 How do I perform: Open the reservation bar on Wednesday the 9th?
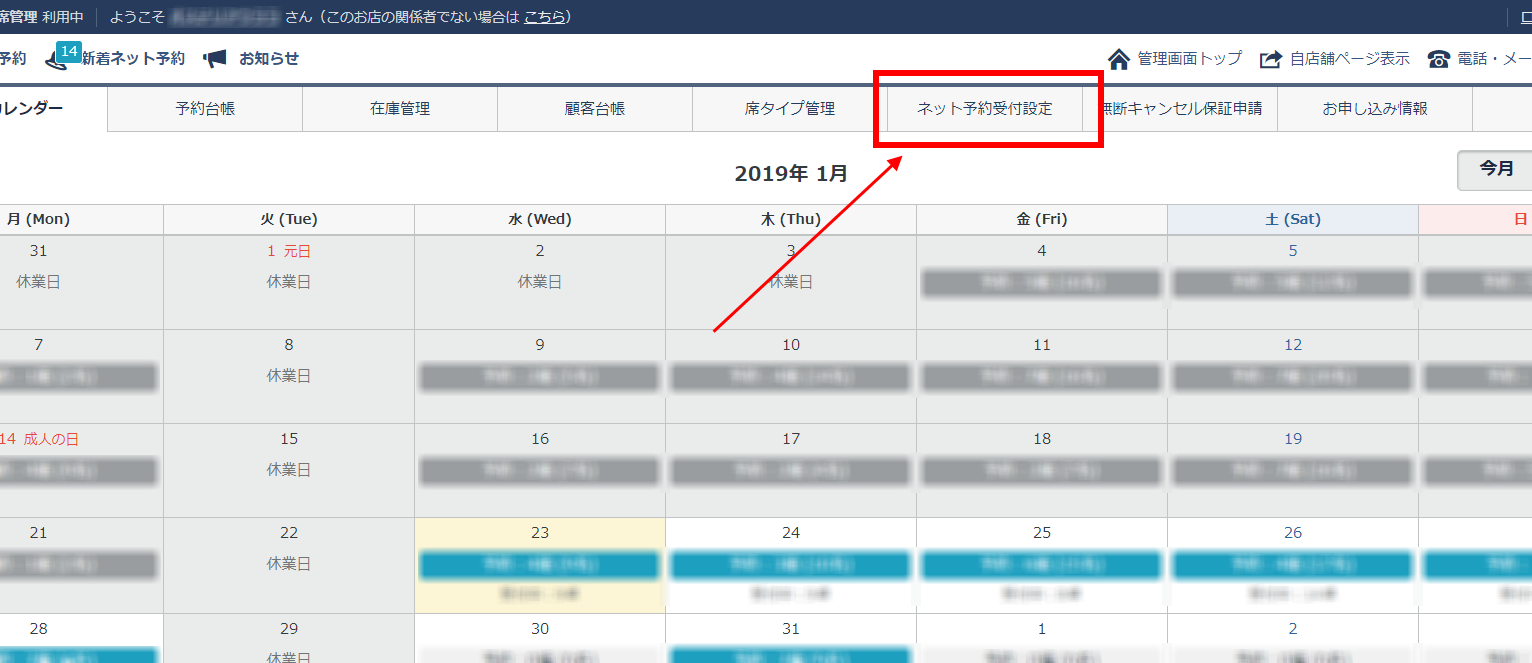tap(540, 377)
